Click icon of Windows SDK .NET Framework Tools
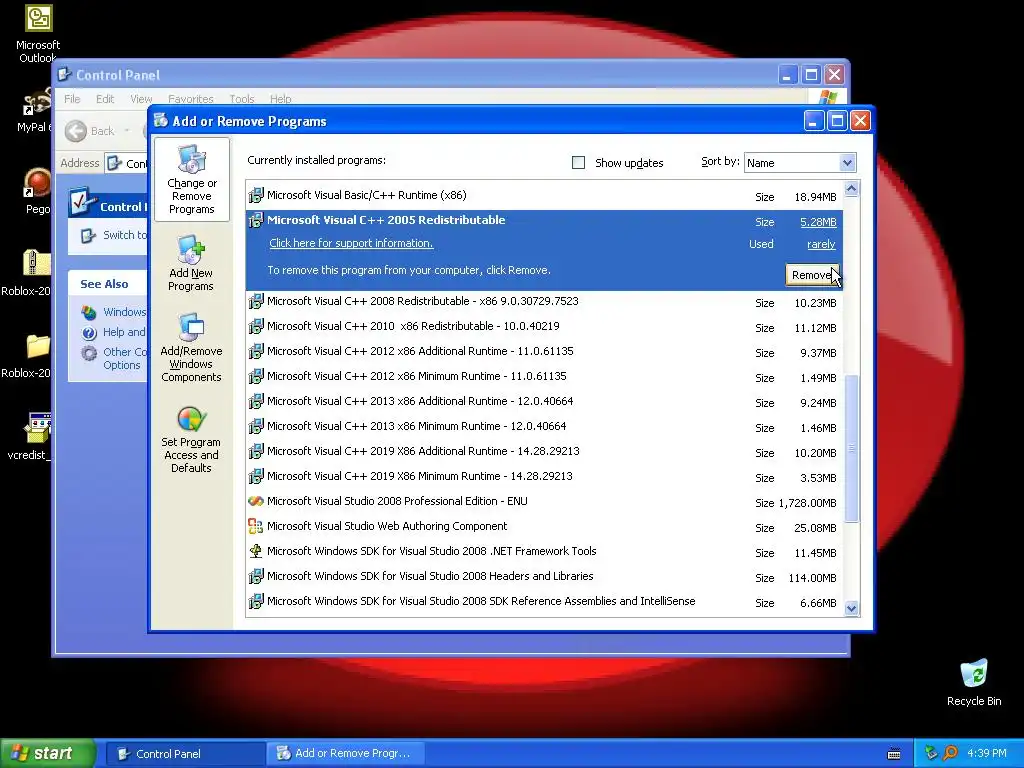This screenshot has height=768, width=1024. (256, 551)
